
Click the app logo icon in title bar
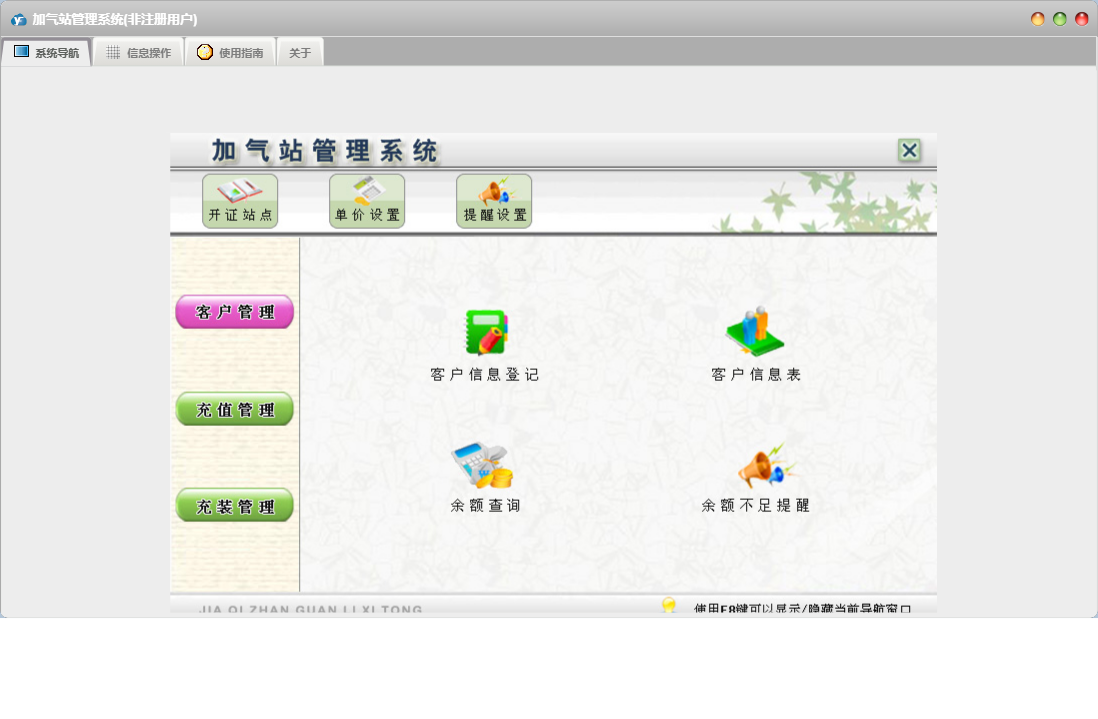18,20
